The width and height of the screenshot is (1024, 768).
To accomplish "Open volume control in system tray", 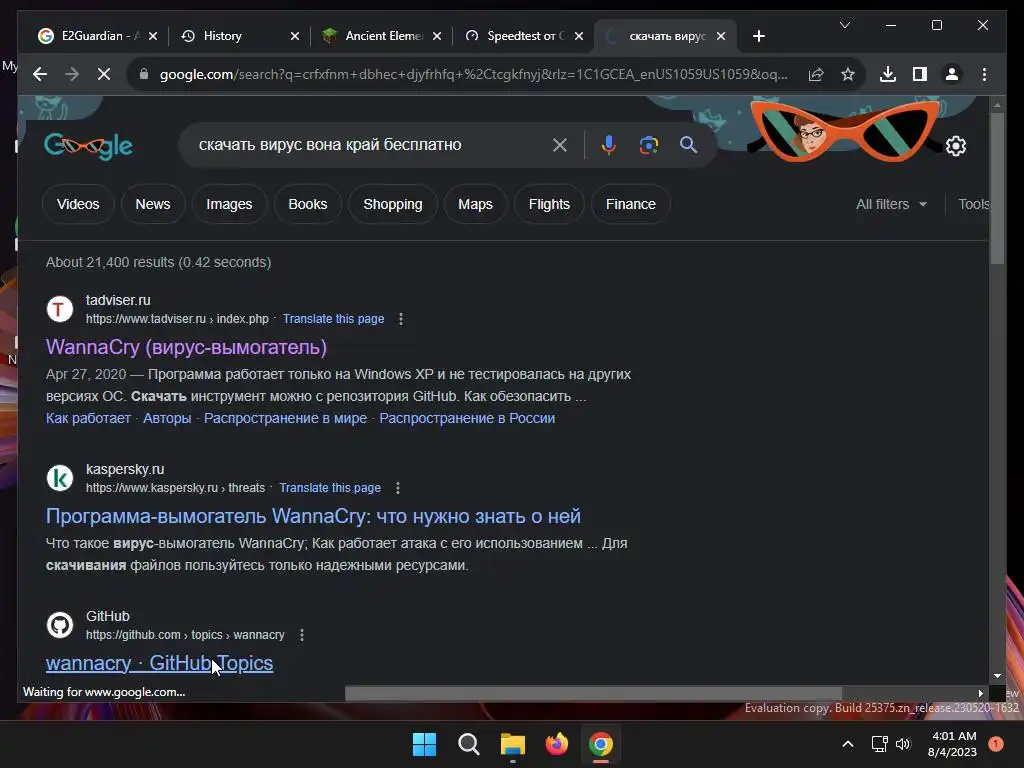I will [903, 744].
